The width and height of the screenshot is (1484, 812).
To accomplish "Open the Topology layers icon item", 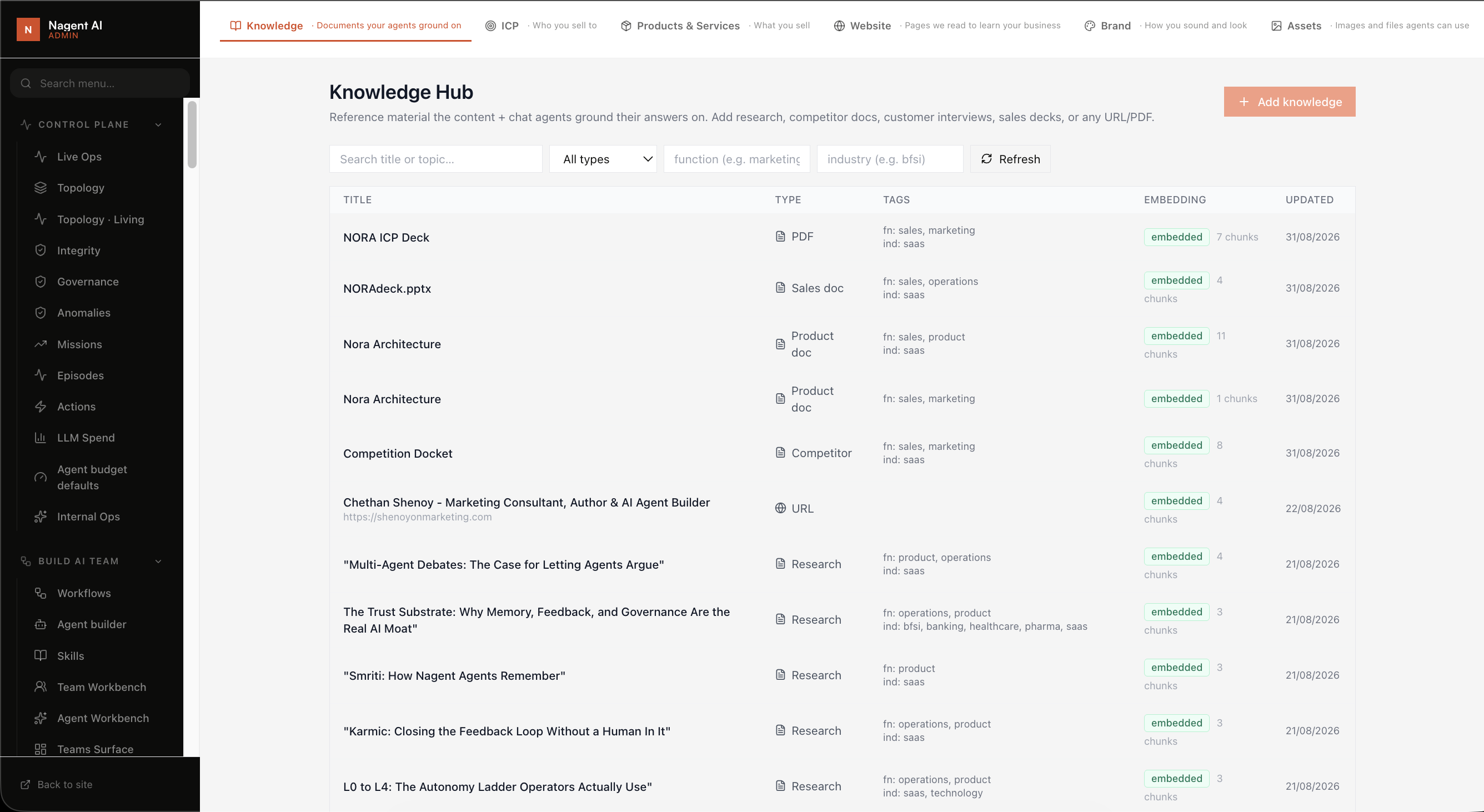I will click(x=41, y=187).
